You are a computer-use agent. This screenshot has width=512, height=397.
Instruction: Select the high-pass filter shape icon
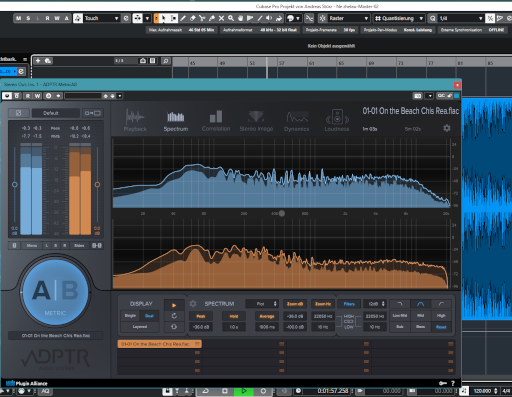click(x=441, y=304)
